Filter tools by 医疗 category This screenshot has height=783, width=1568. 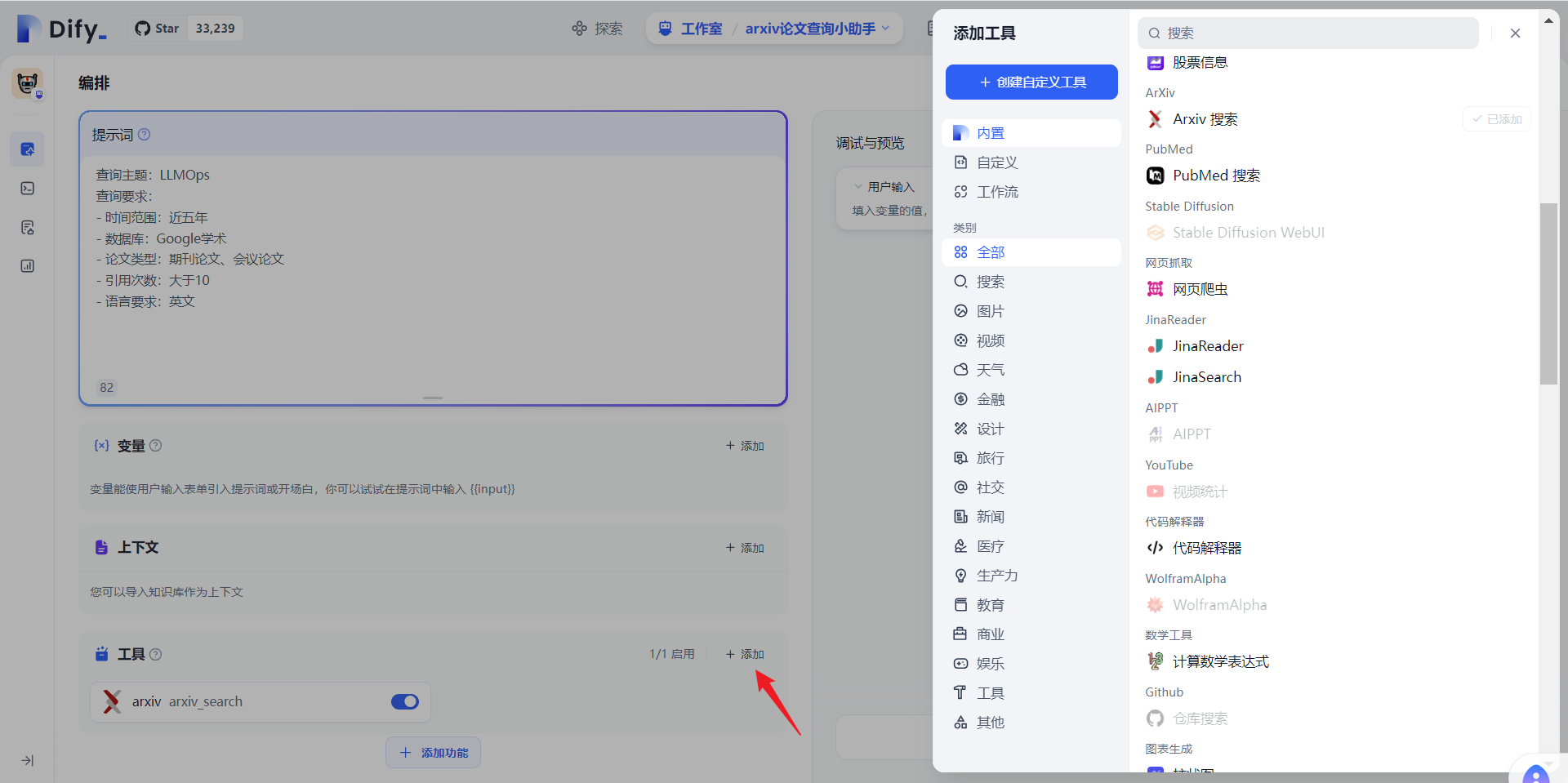pyautogui.click(x=1031, y=546)
